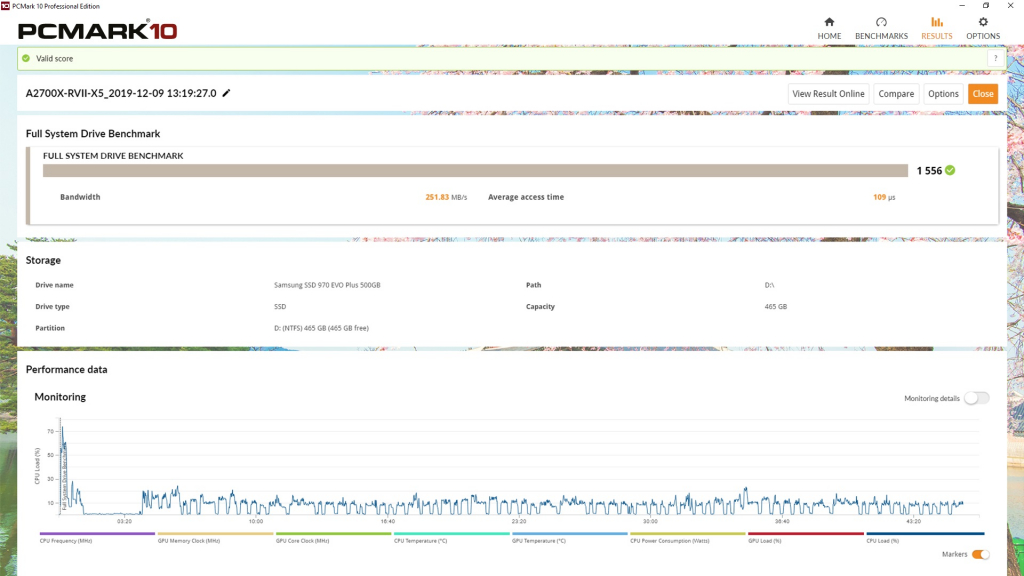
Task: Click the PCMark 10 logo
Action: point(98,31)
